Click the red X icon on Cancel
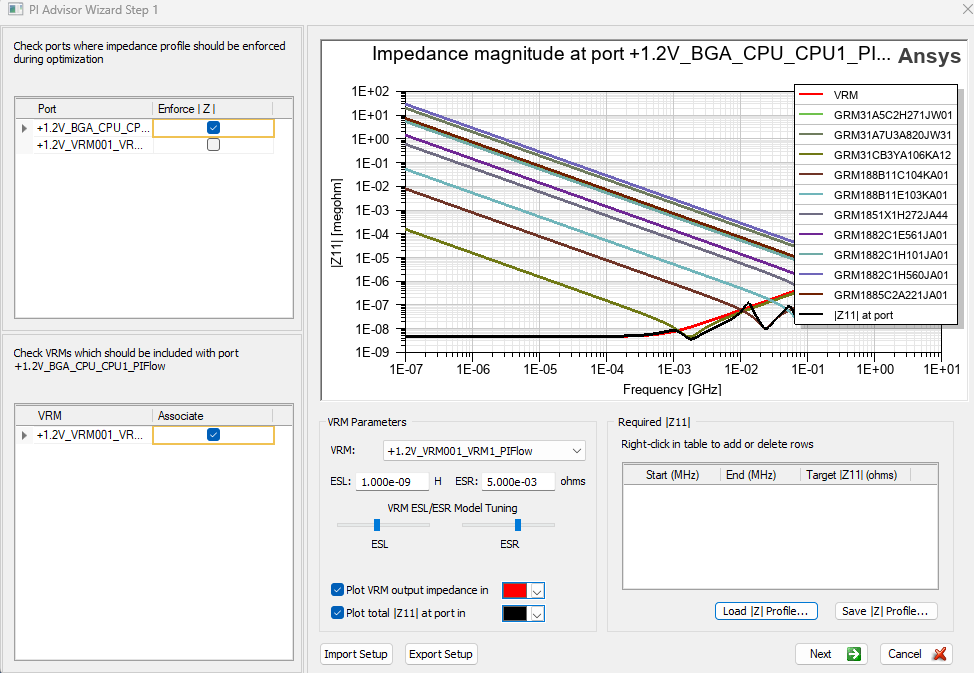The height and width of the screenshot is (673, 974). click(x=940, y=654)
